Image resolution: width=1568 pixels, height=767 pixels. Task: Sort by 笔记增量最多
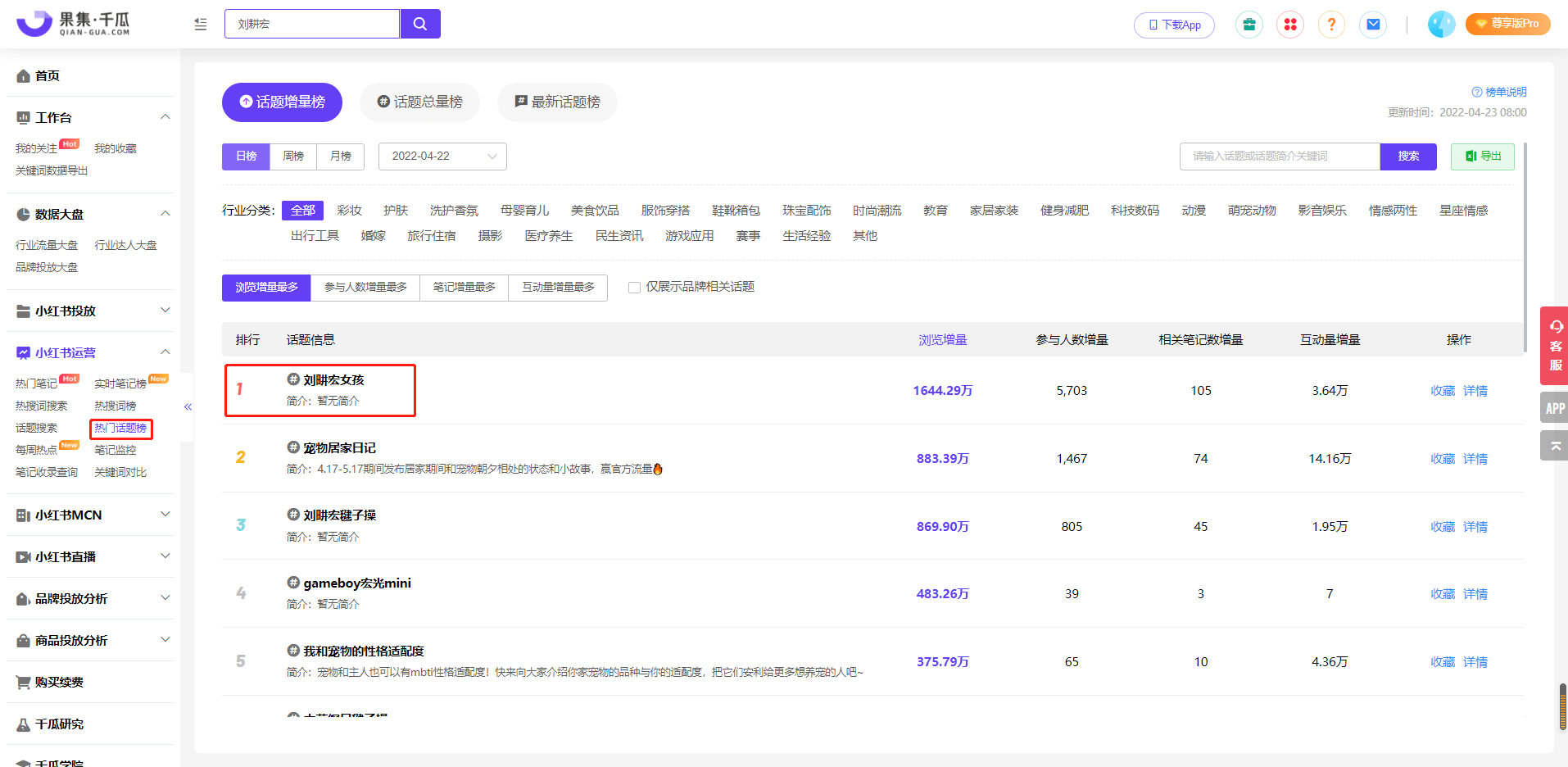point(465,288)
